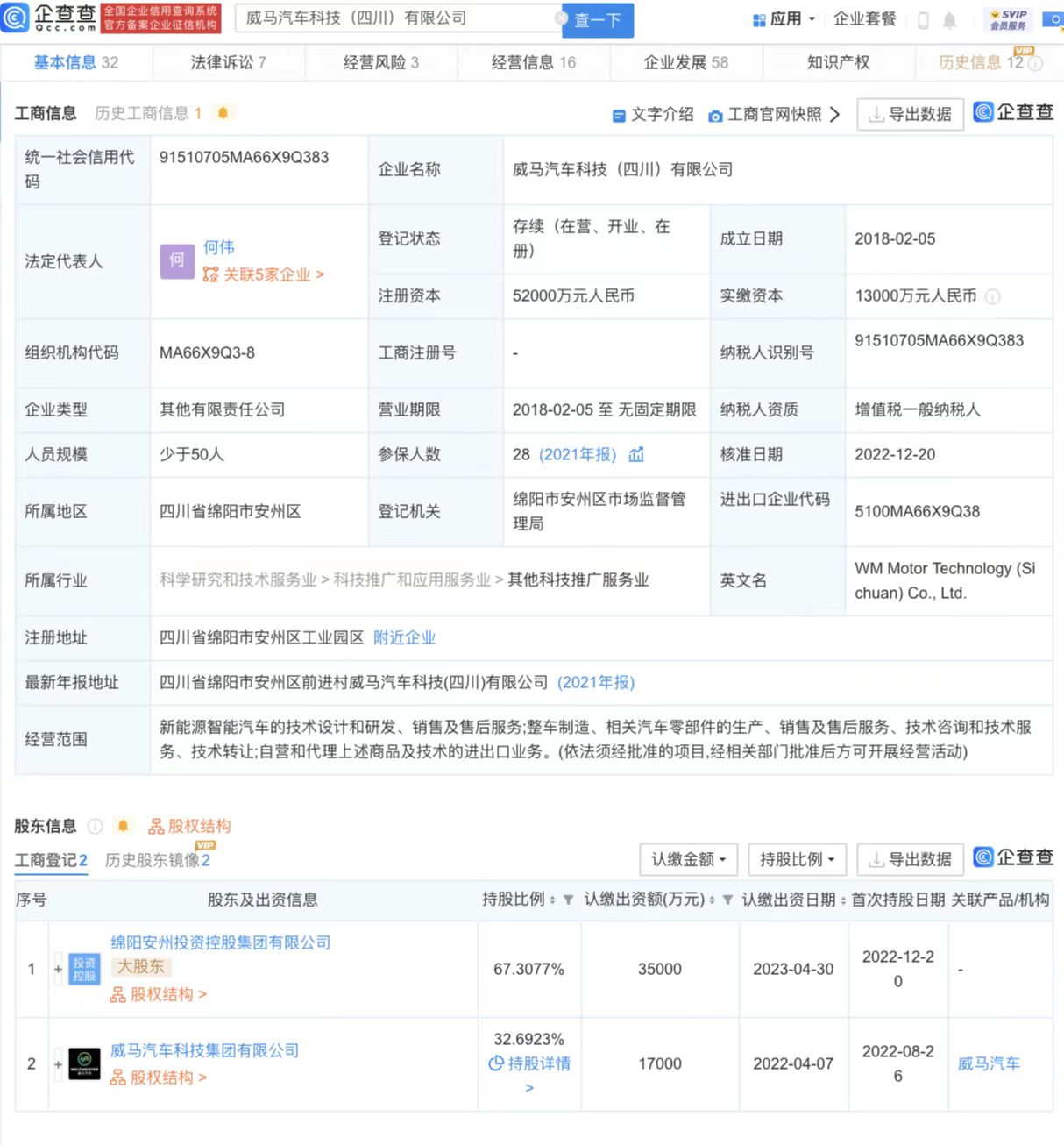Open the 认缴金额 dropdown

coord(688,859)
